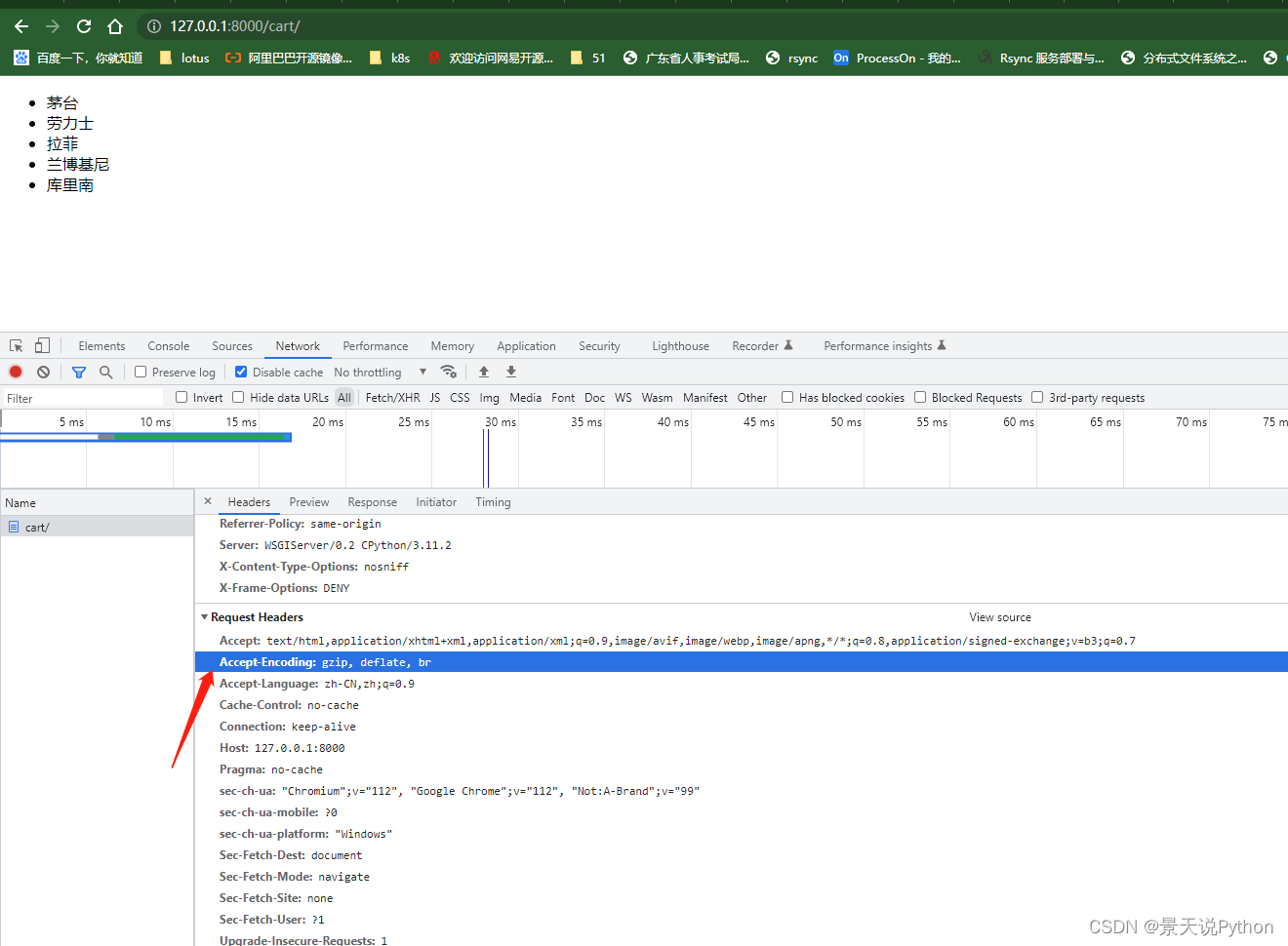
Task: Open the 阿里巴巴开源镜像 bookmark
Action: 289,58
